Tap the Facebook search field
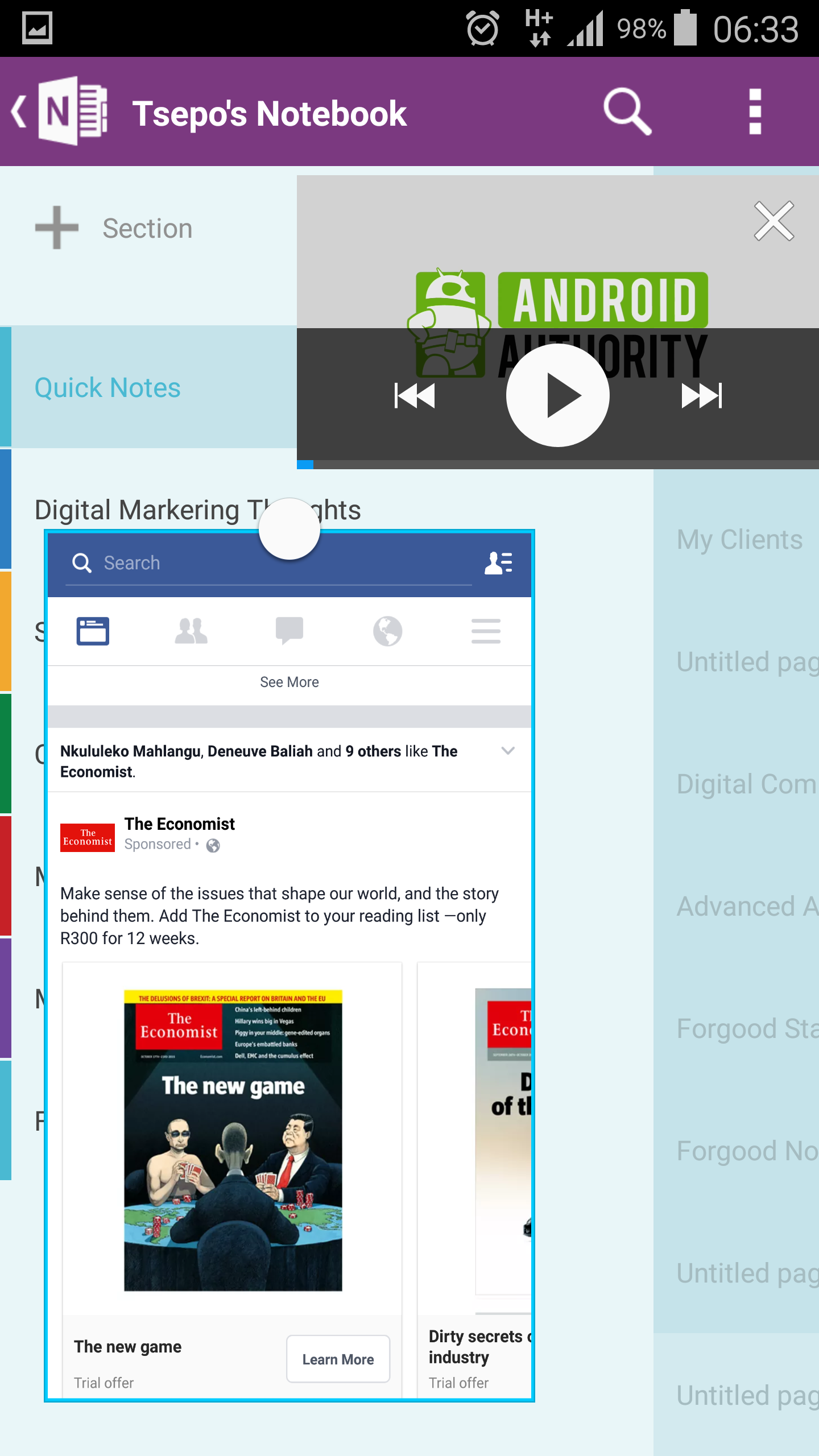The width and height of the screenshot is (819, 1456). pyautogui.click(x=268, y=562)
